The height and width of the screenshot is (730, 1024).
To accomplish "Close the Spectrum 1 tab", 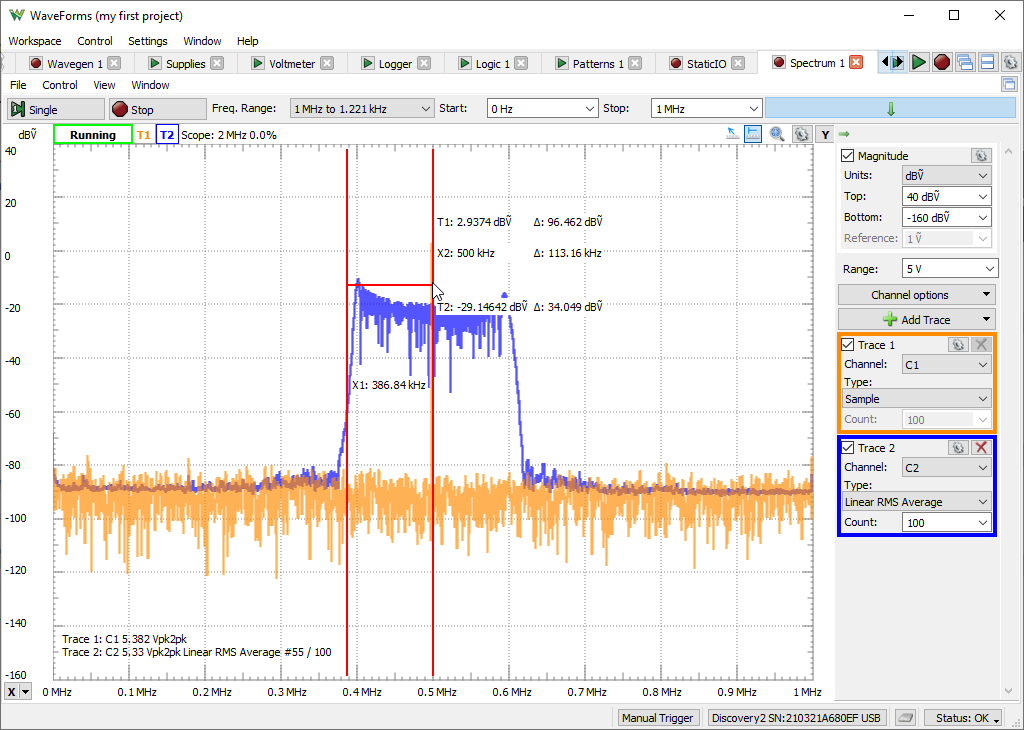I will click(856, 63).
